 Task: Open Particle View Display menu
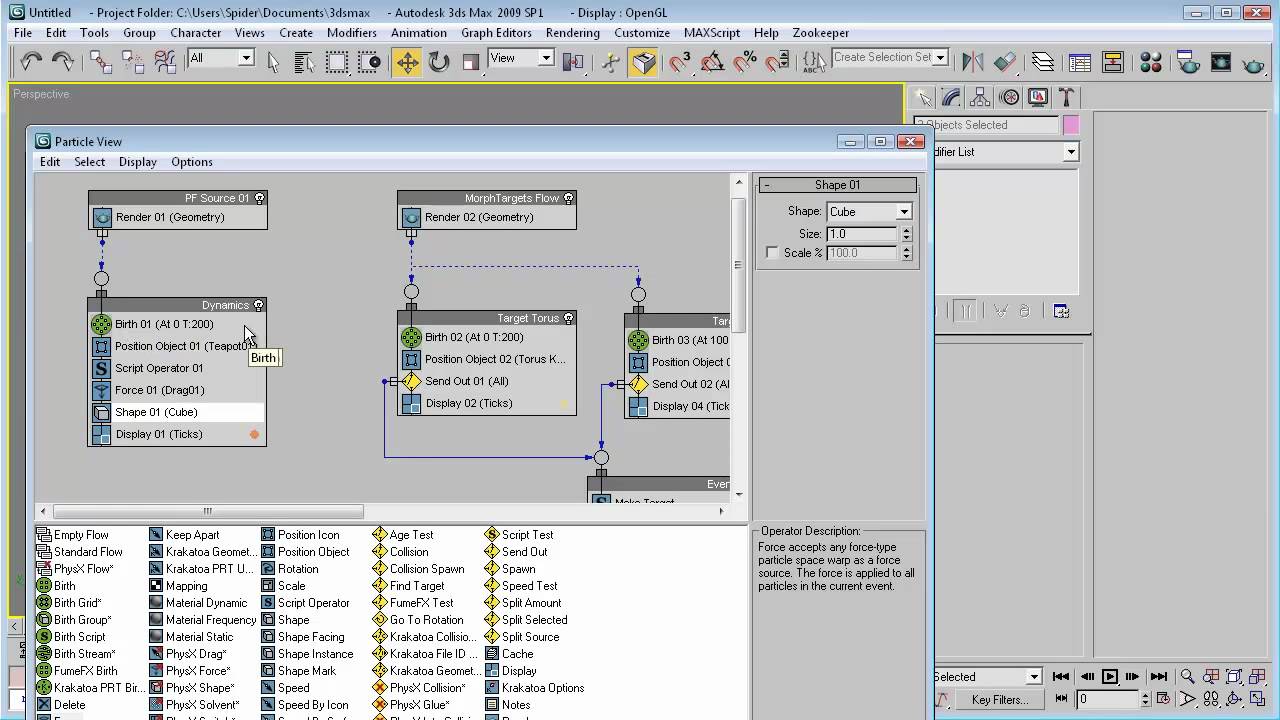137,162
